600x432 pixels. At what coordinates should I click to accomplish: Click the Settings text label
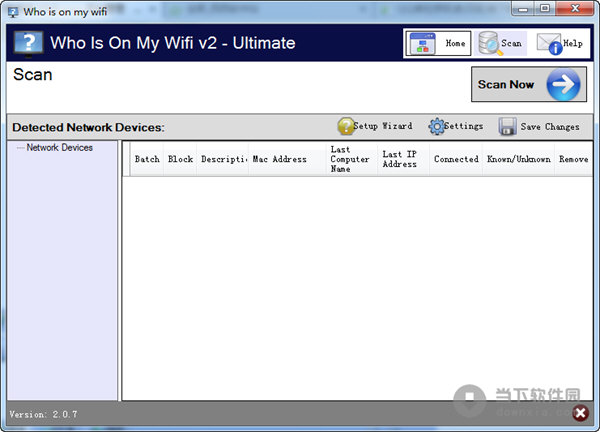463,126
